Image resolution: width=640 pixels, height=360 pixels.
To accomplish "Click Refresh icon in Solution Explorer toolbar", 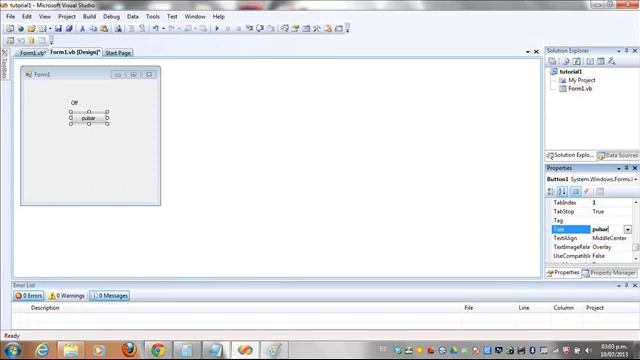I will [x=576, y=61].
